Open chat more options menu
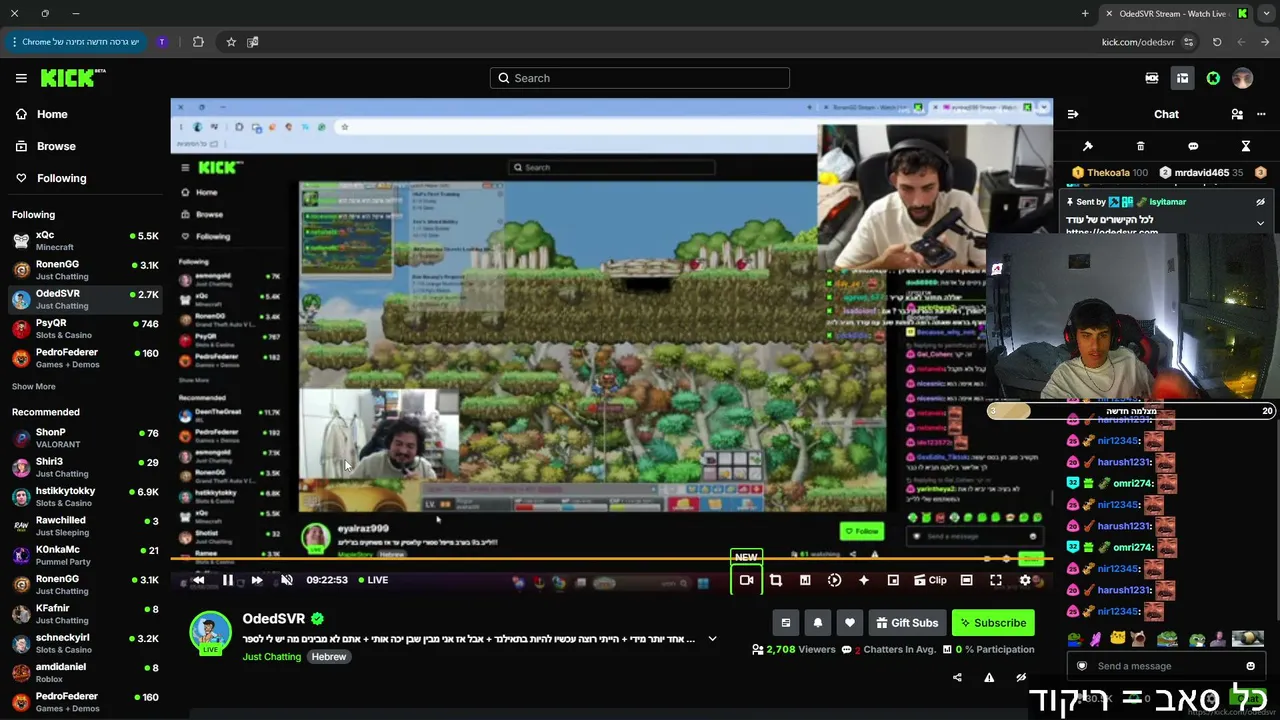1280x720 pixels. pyautogui.click(x=1261, y=114)
